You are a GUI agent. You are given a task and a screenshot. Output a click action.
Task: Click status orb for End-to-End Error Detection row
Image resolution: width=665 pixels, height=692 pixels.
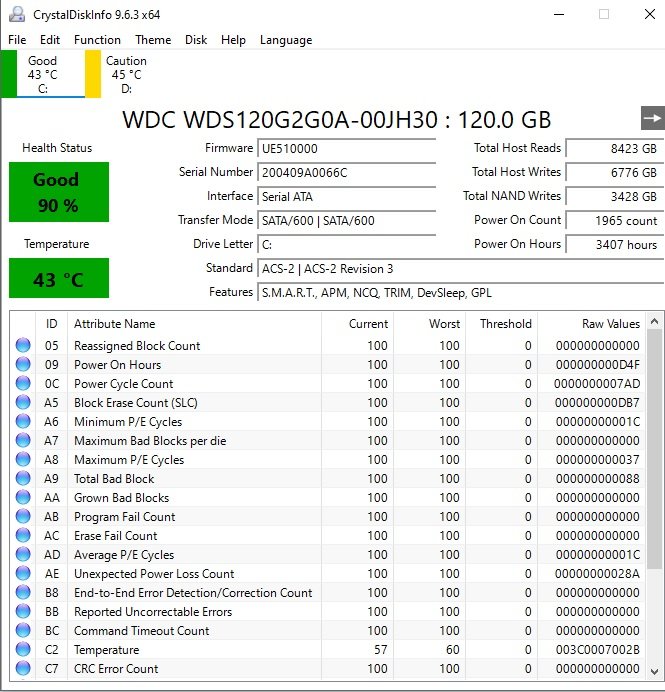coord(23,592)
